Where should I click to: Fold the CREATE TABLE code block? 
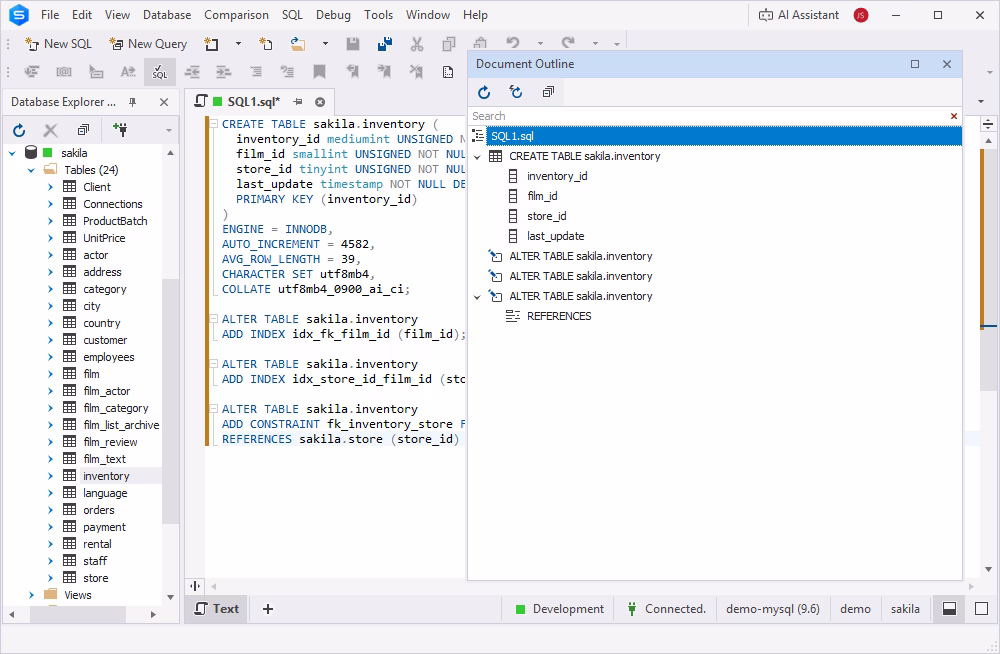[214, 124]
